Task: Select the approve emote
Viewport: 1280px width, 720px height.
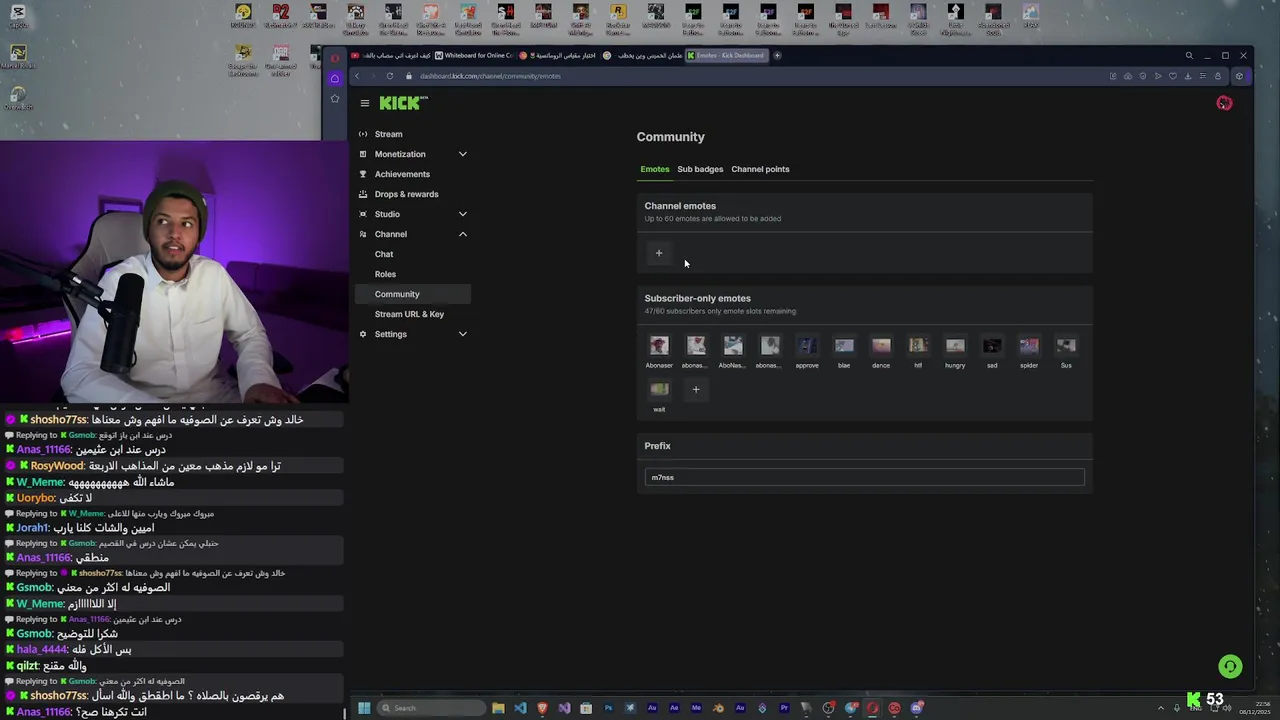Action: pos(807,346)
